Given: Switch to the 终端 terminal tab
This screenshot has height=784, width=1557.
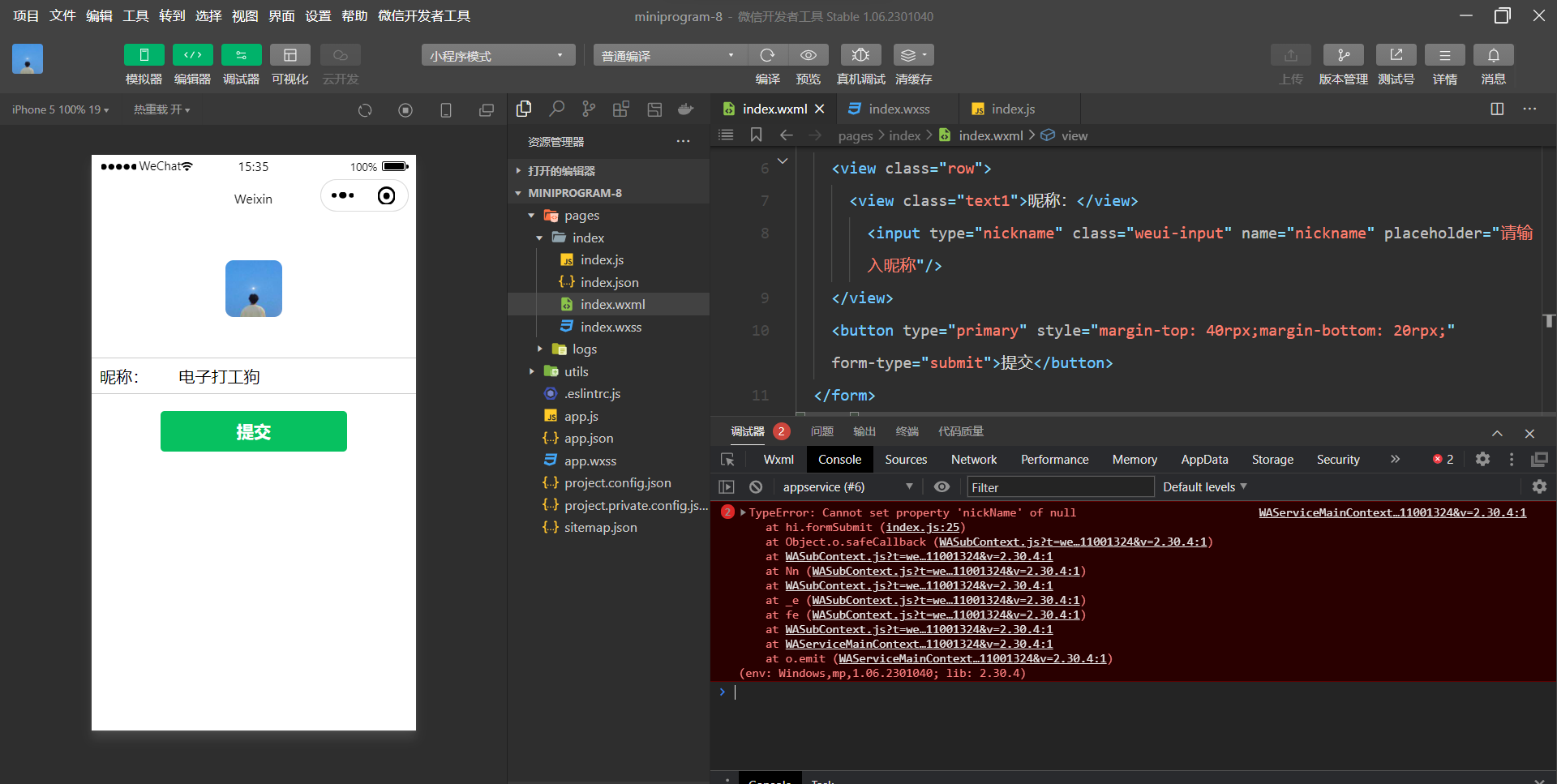Looking at the screenshot, I should tap(907, 431).
